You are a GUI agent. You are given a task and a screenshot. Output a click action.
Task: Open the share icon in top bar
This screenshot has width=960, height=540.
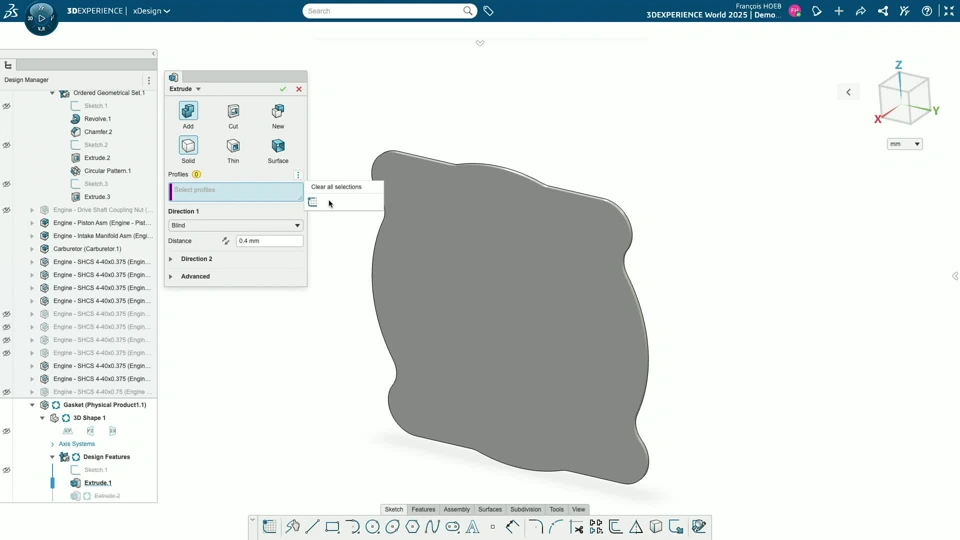883,11
